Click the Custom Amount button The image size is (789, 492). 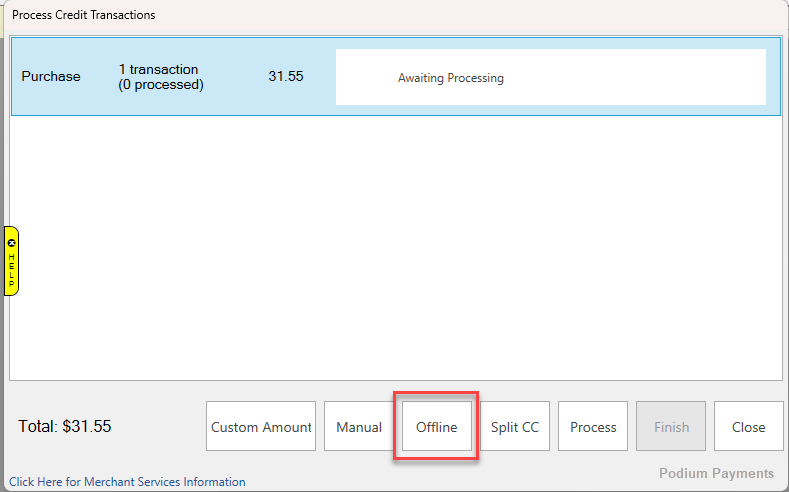tap(261, 427)
